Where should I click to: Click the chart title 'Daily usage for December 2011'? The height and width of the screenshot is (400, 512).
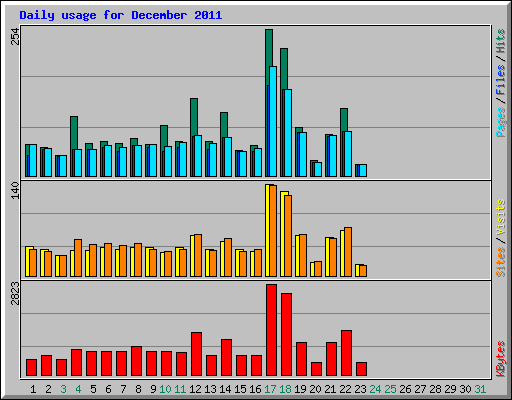pyautogui.click(x=121, y=15)
